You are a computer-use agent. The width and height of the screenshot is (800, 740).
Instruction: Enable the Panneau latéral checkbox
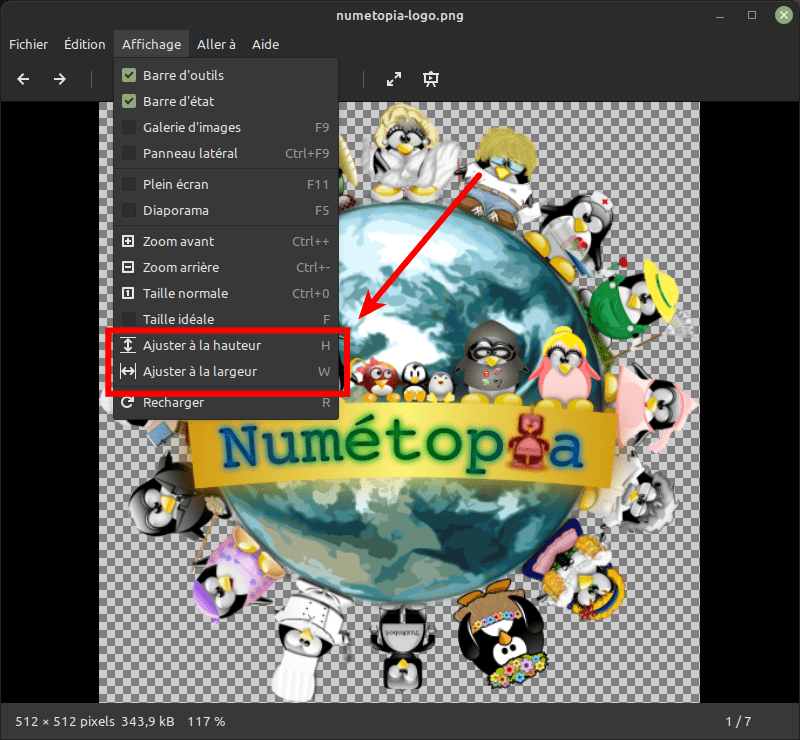[x=129, y=154]
